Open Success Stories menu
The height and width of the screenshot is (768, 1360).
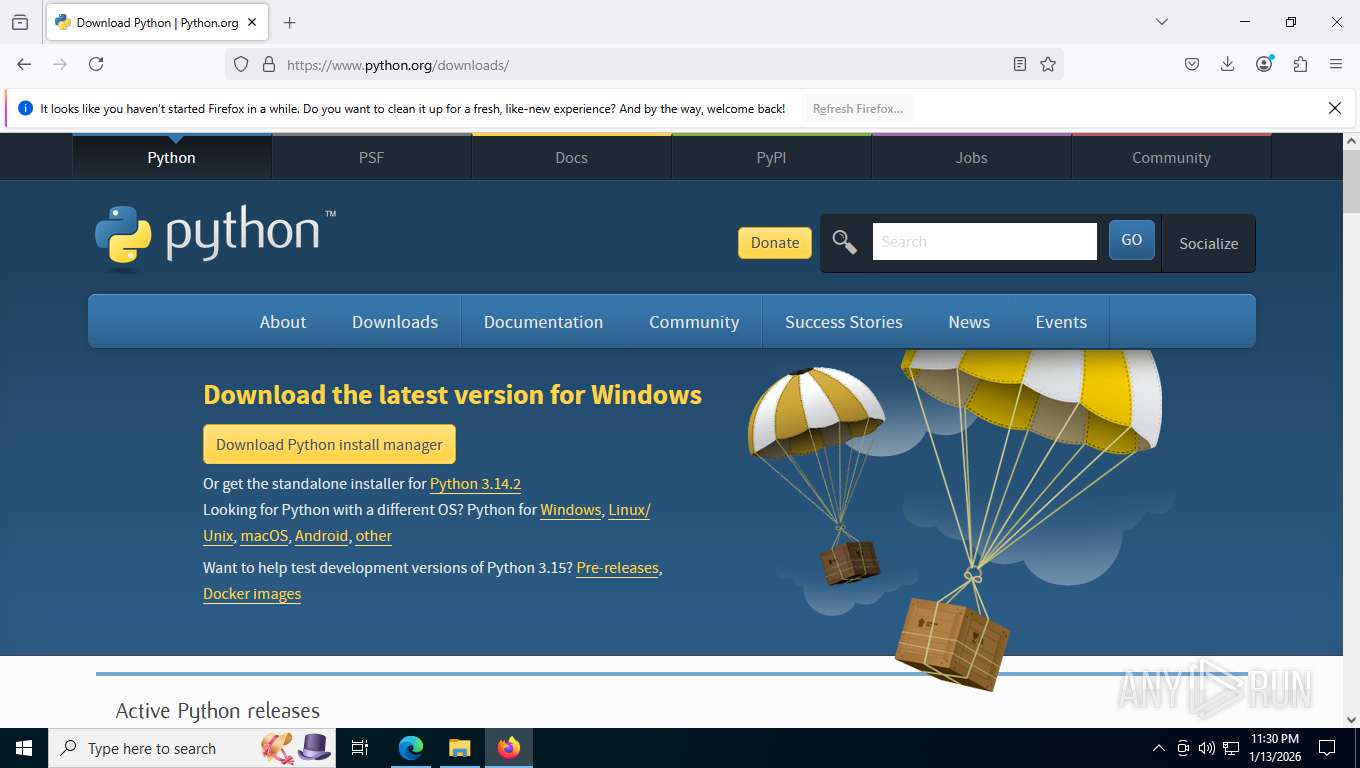point(844,322)
